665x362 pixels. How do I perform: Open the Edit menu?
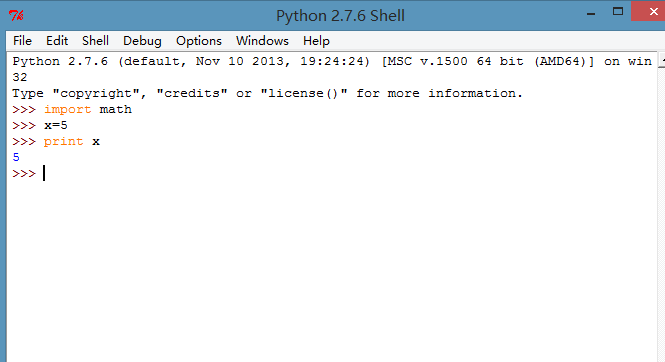[57, 41]
